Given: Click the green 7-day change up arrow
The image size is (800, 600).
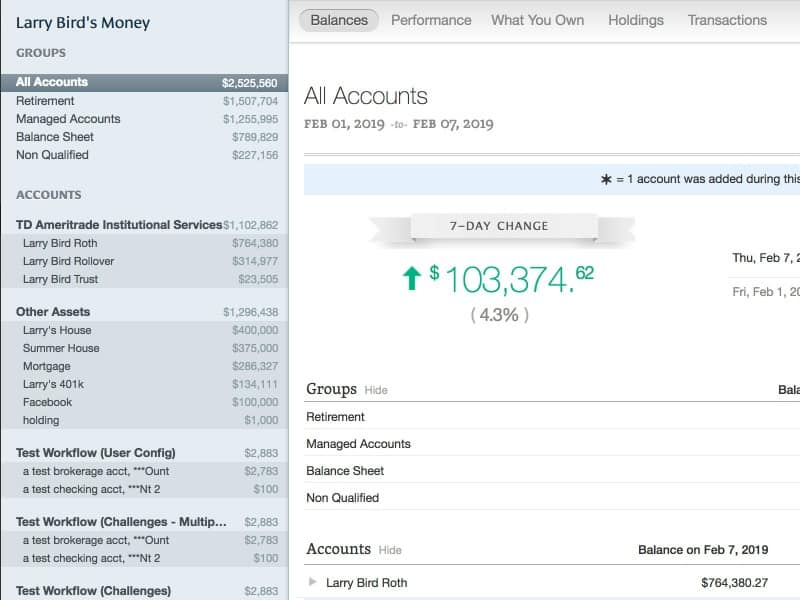Looking at the screenshot, I should point(411,279).
